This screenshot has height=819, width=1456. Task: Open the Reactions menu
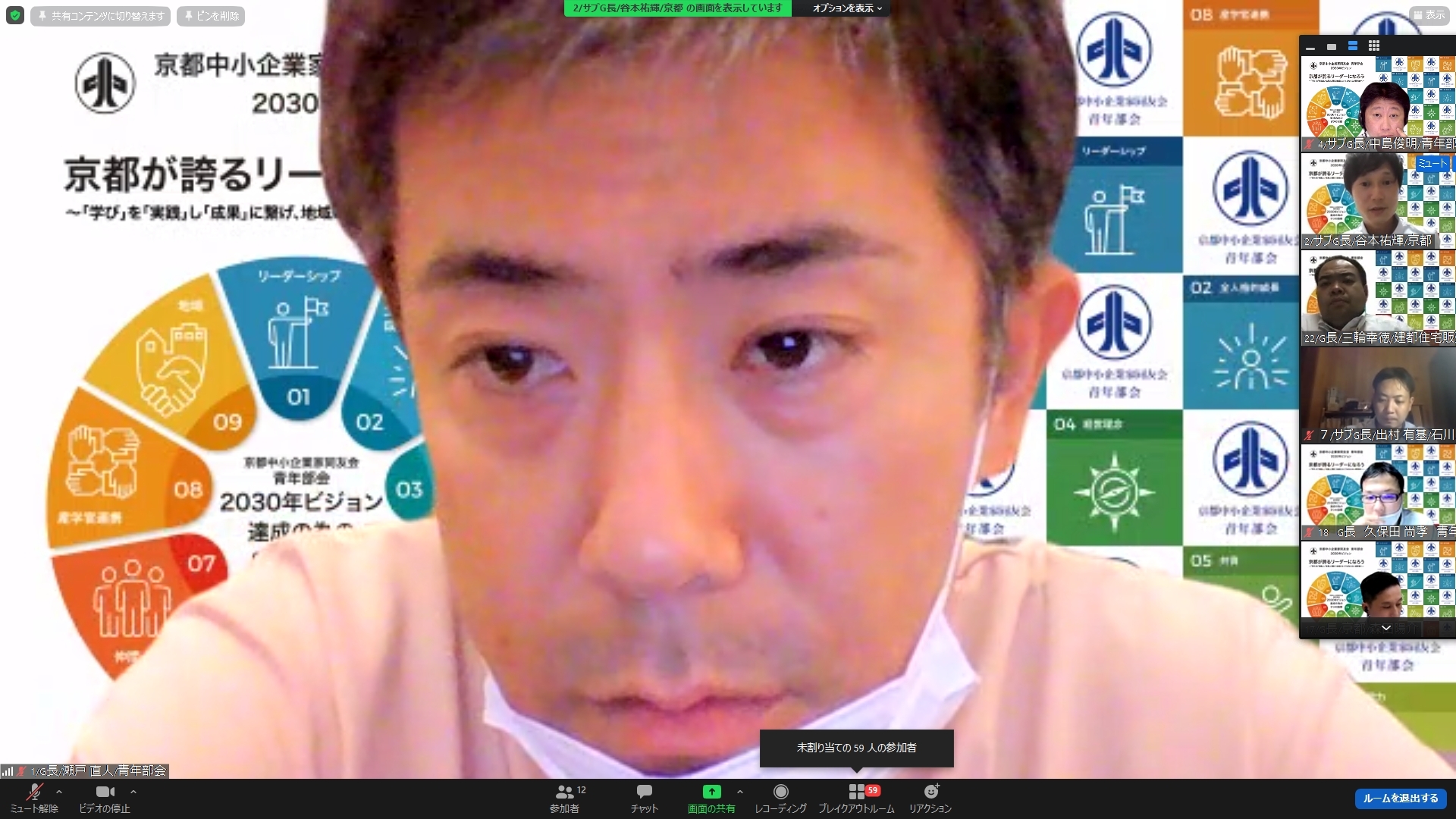click(930, 799)
